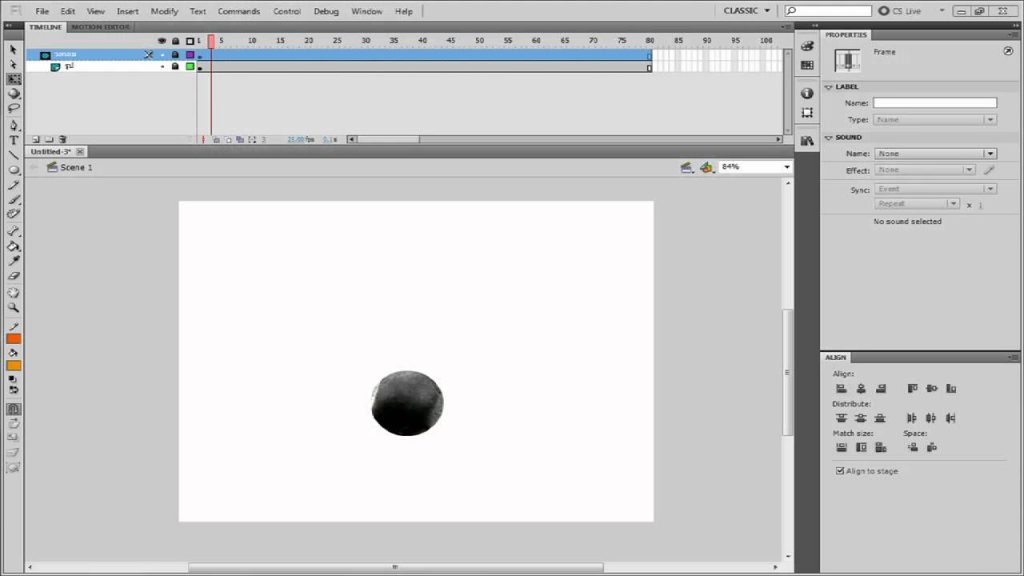Switch to the Motion Editor tab
Image resolution: width=1024 pixels, height=576 pixels.
(101, 27)
